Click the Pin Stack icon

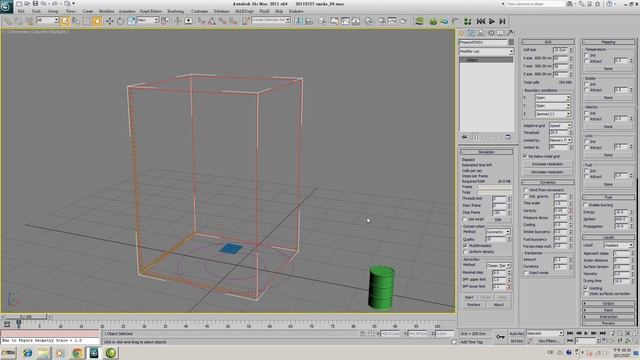pyautogui.click(x=464, y=137)
